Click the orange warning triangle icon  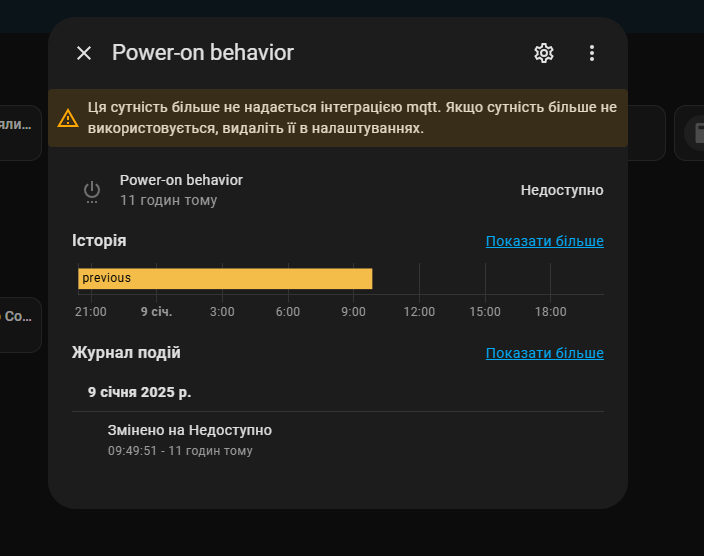(x=68, y=119)
